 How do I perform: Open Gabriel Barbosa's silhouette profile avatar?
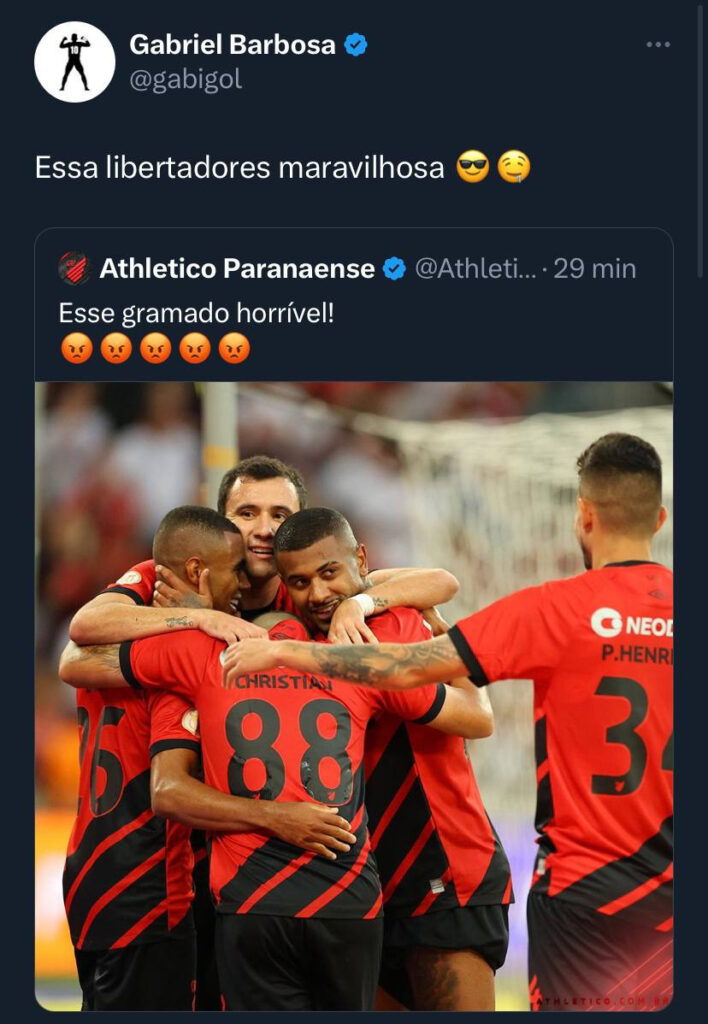coord(74,62)
